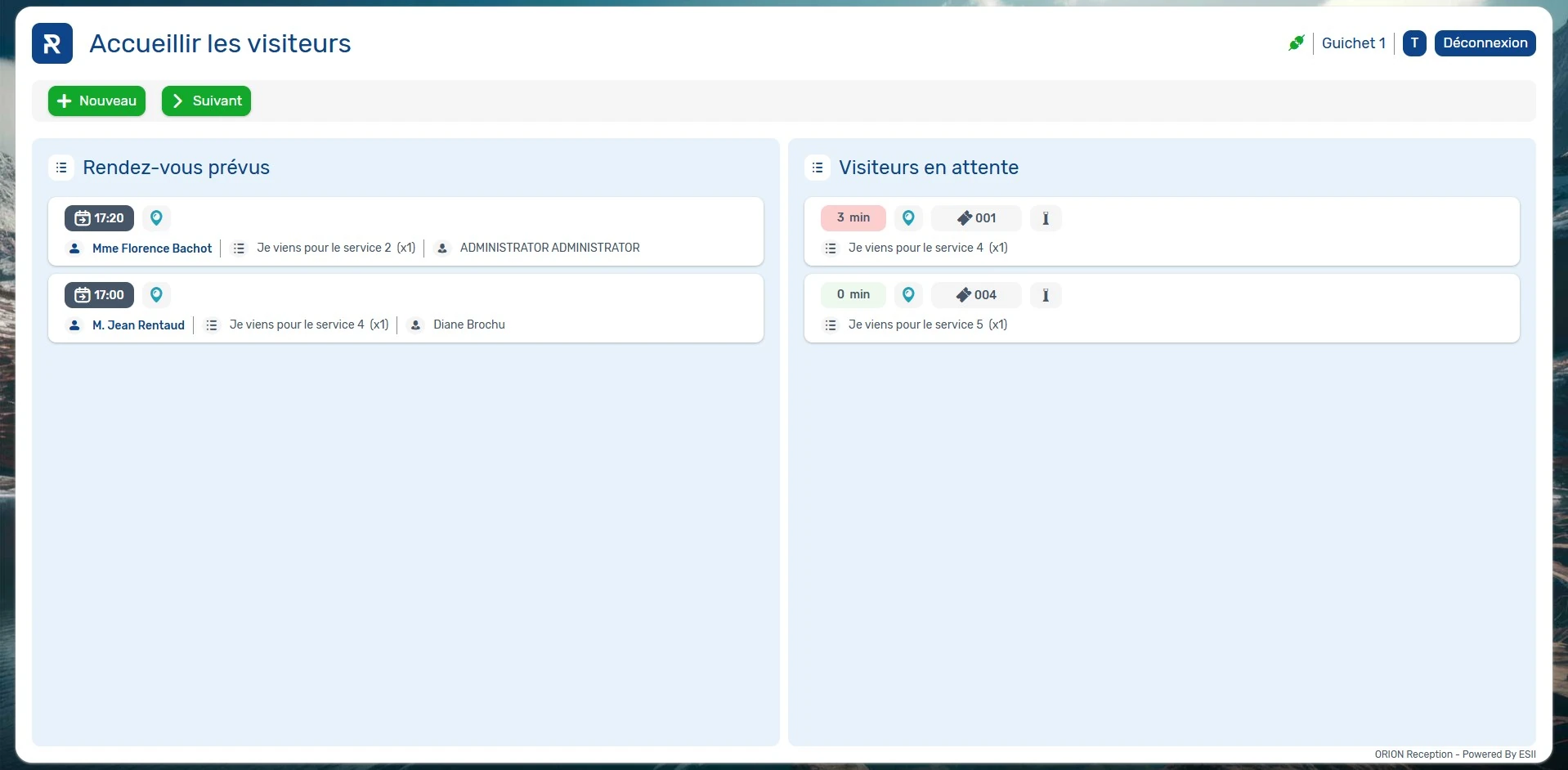Screen dimensions: 1568x770
Task: Click the ORION R logo icon
Action: click(52, 43)
